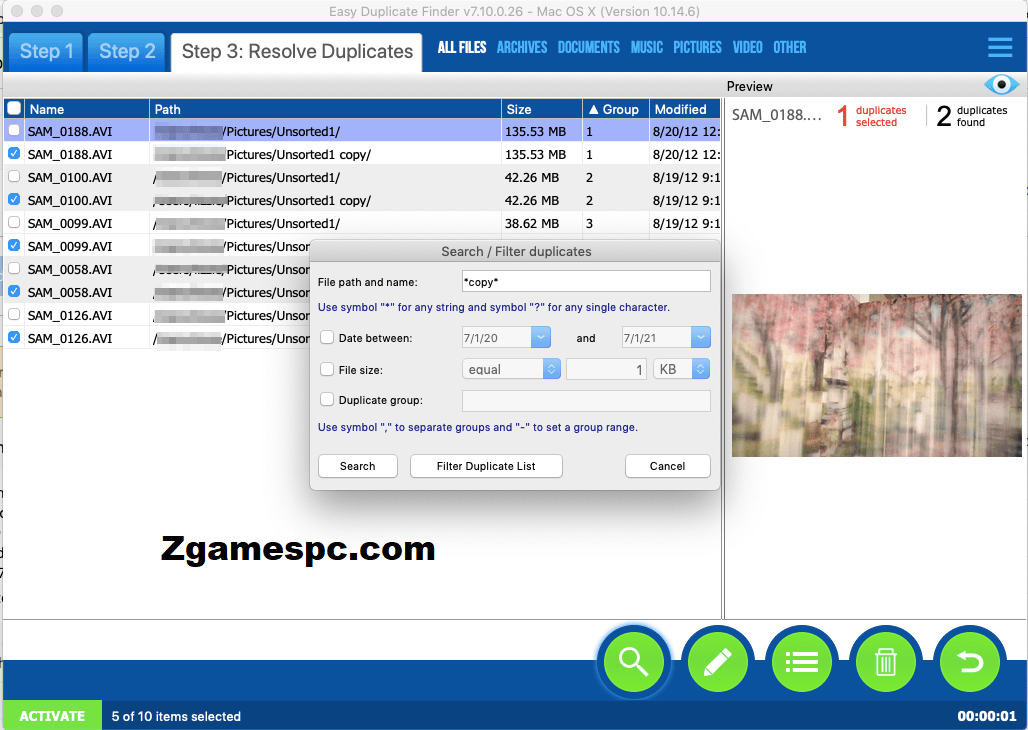Click the preview image thumbnail

[x=877, y=375]
